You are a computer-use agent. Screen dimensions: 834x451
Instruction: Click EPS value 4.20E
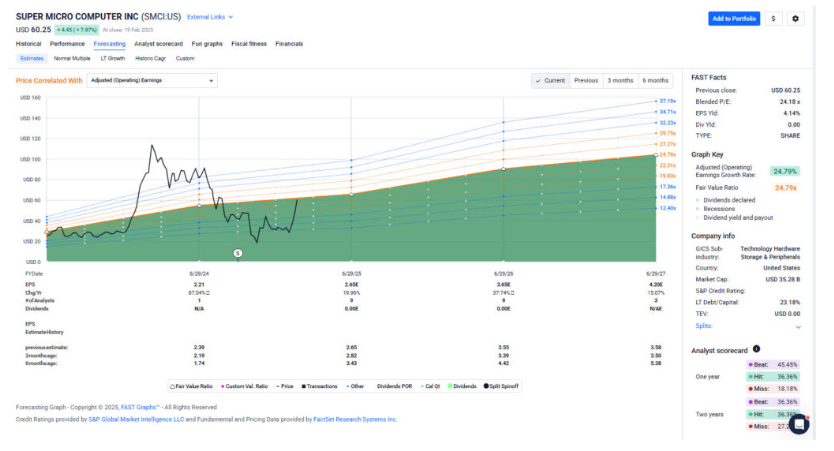(x=656, y=285)
